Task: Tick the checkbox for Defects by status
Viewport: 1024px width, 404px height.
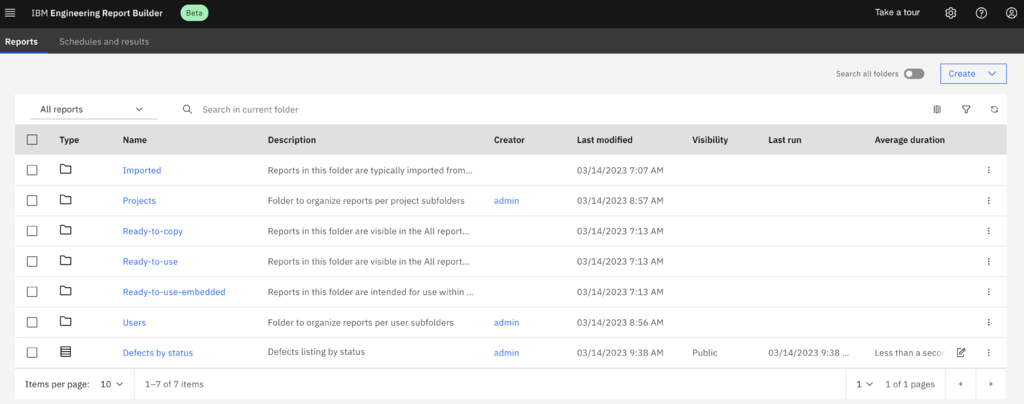Action: point(32,353)
